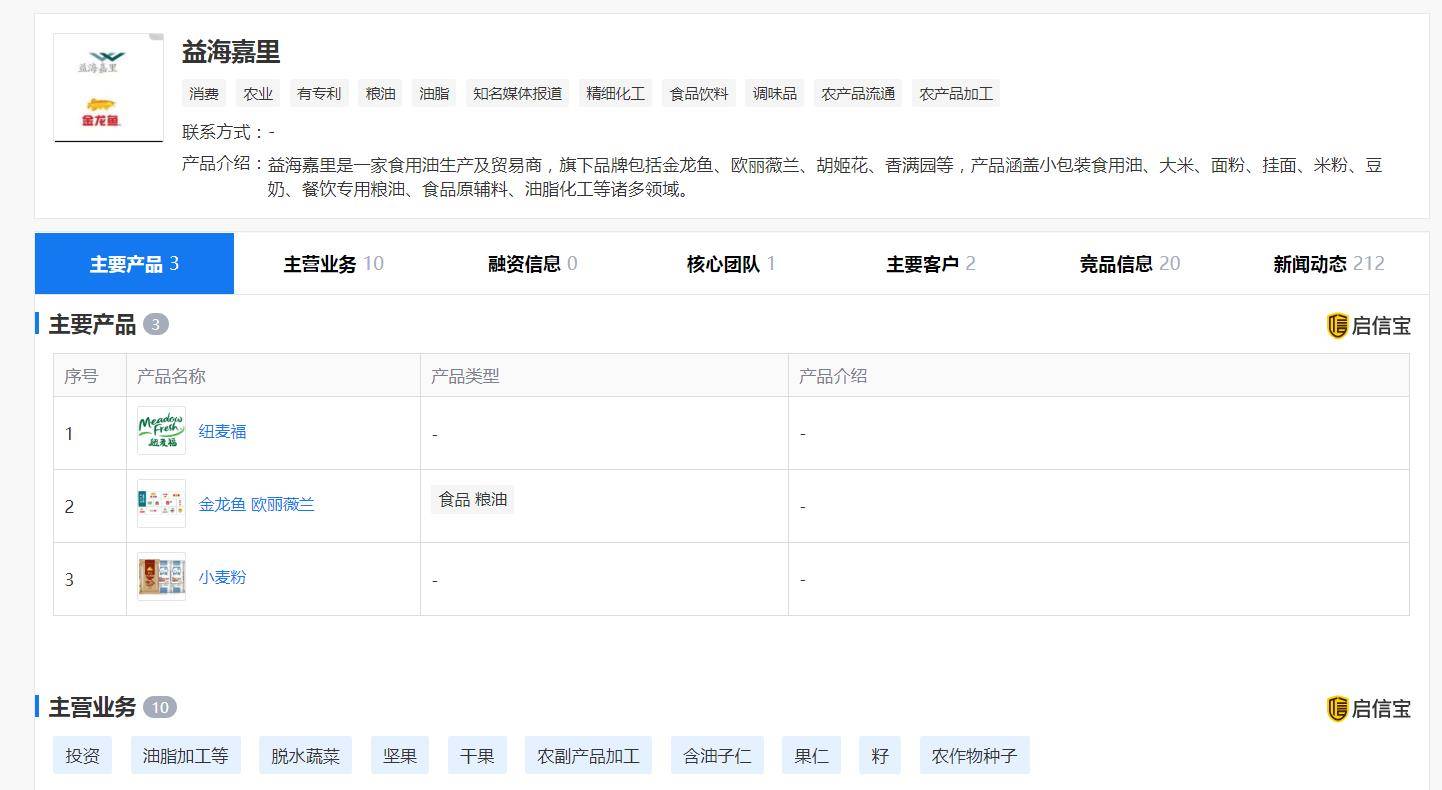
Task: Click the 农业 tag
Action: click(x=258, y=94)
